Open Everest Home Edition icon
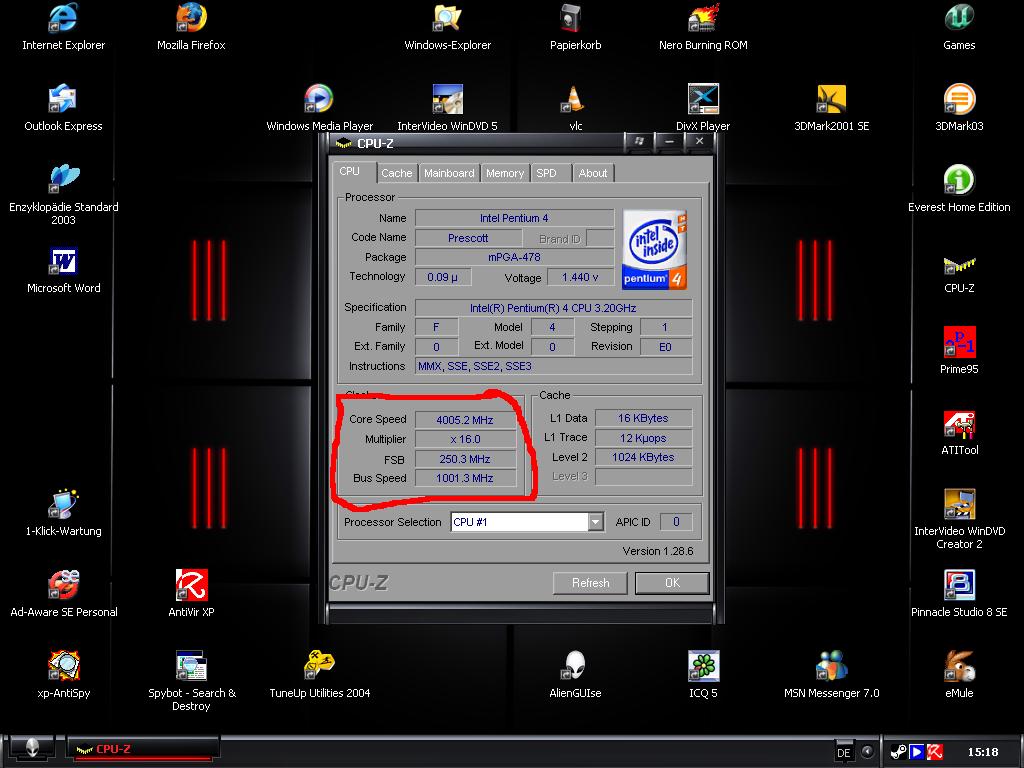Image resolution: width=1024 pixels, height=768 pixels. click(x=959, y=180)
